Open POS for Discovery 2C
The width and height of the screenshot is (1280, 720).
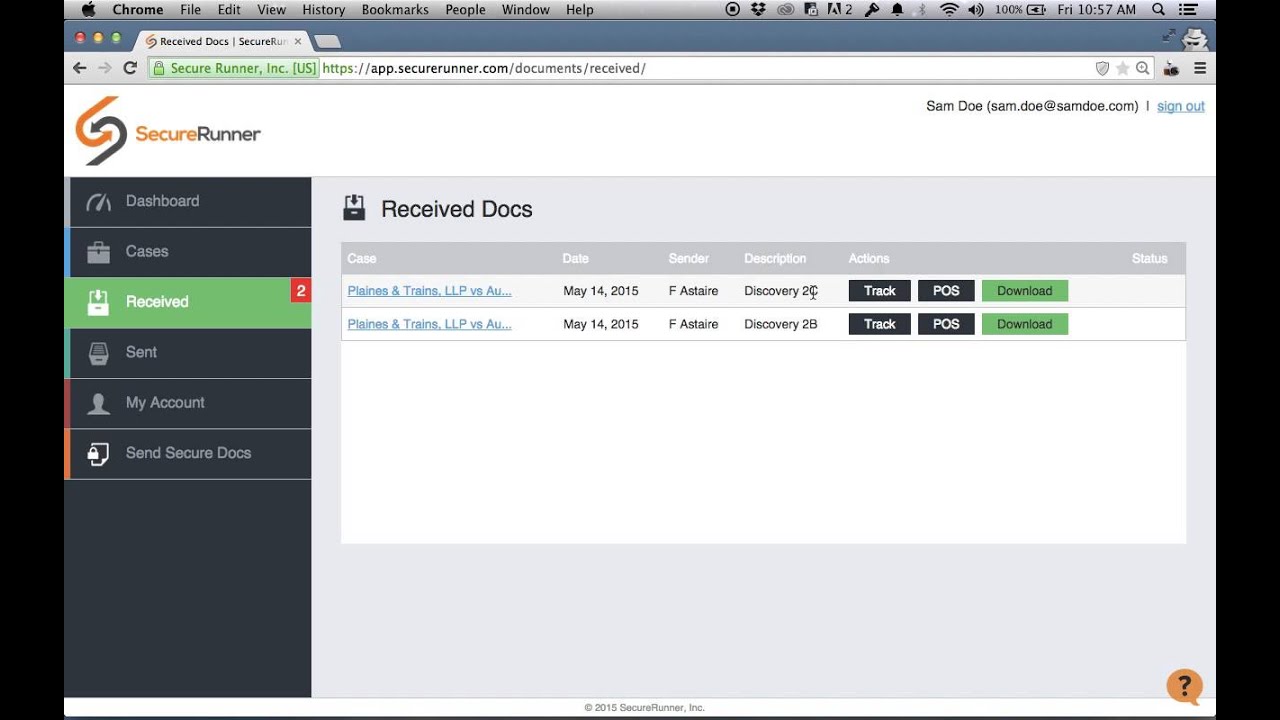pyautogui.click(x=946, y=291)
